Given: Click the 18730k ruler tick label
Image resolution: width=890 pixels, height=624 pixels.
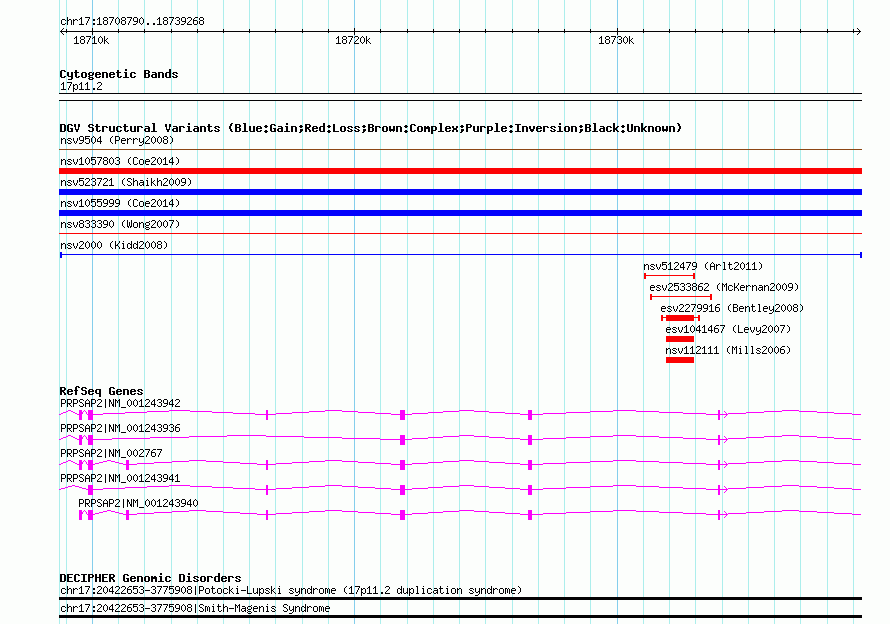Looking at the screenshot, I should [x=616, y=40].
